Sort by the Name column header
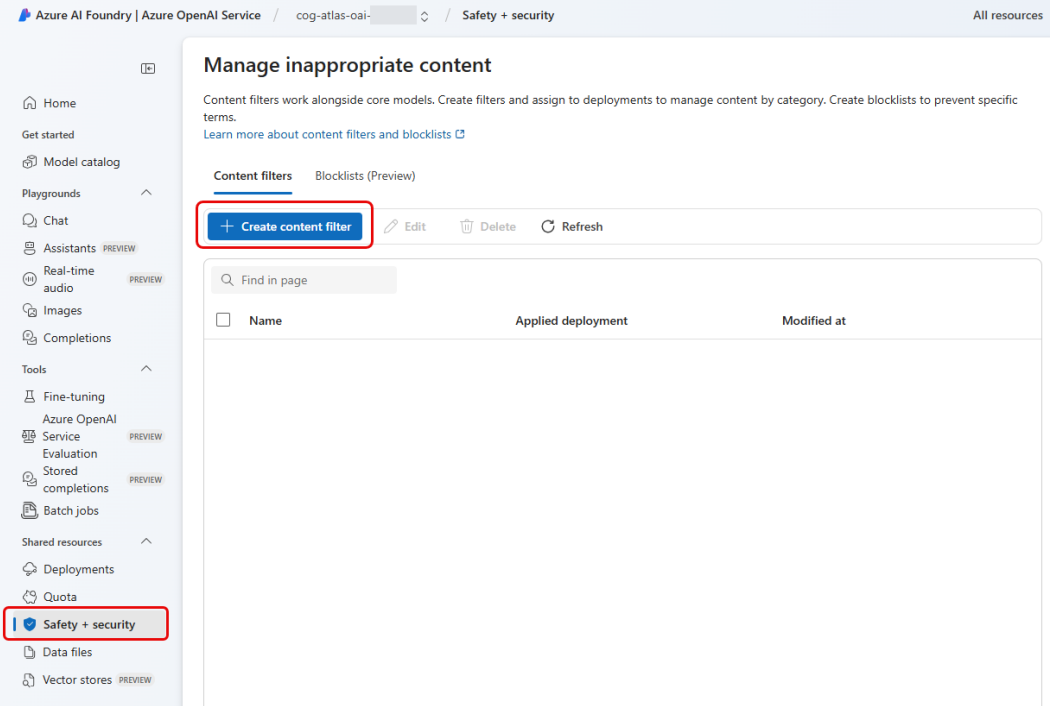Viewport: 1051px width, 706px height. (x=265, y=320)
